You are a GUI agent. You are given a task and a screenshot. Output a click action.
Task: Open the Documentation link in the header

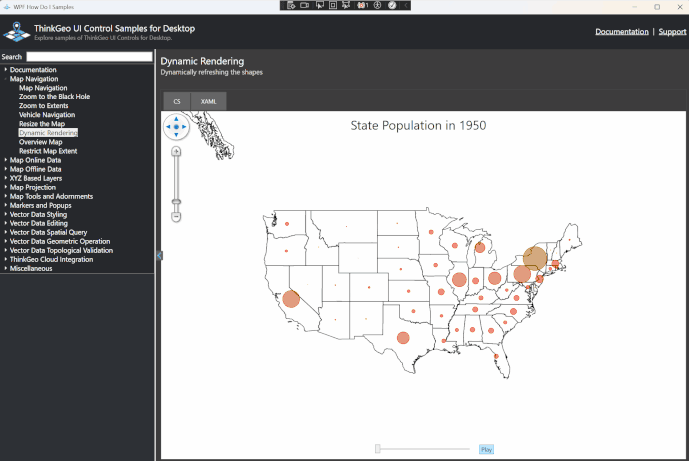622,32
